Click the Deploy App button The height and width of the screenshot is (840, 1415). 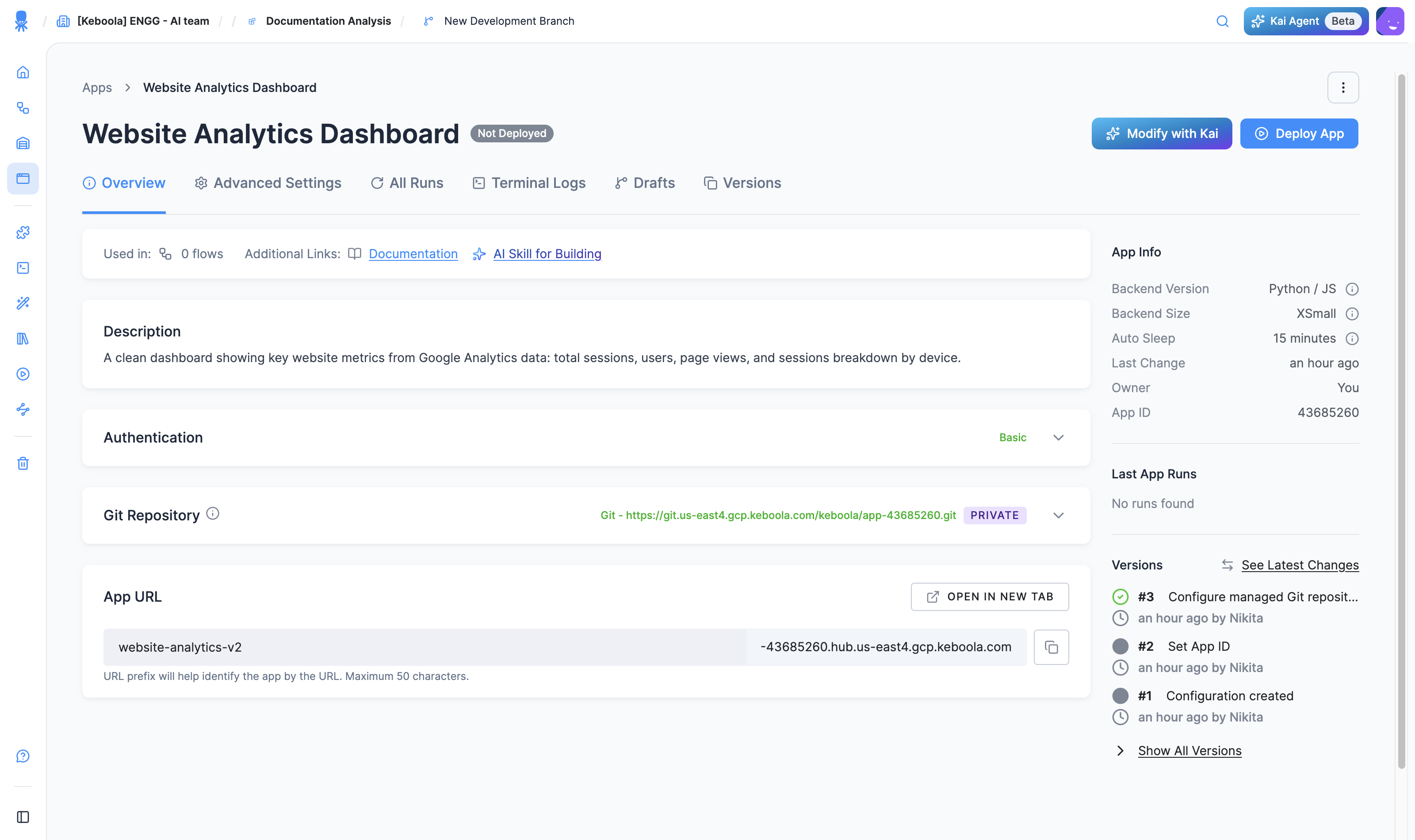tap(1299, 134)
